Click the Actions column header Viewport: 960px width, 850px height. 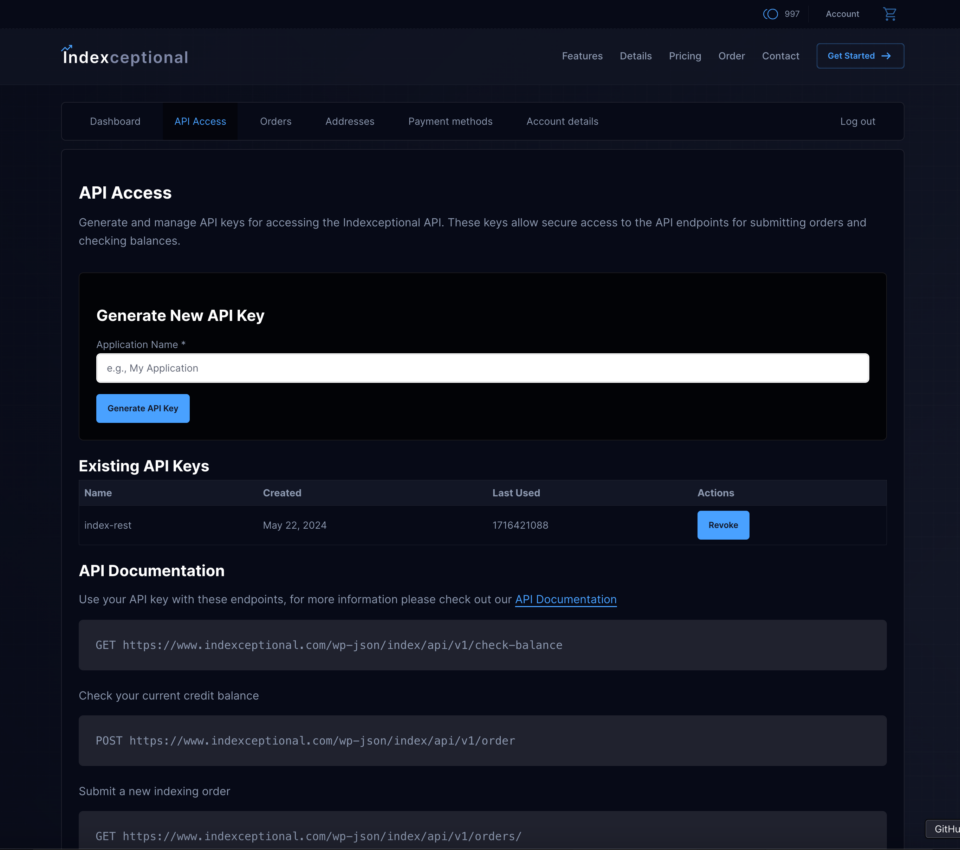pos(716,493)
